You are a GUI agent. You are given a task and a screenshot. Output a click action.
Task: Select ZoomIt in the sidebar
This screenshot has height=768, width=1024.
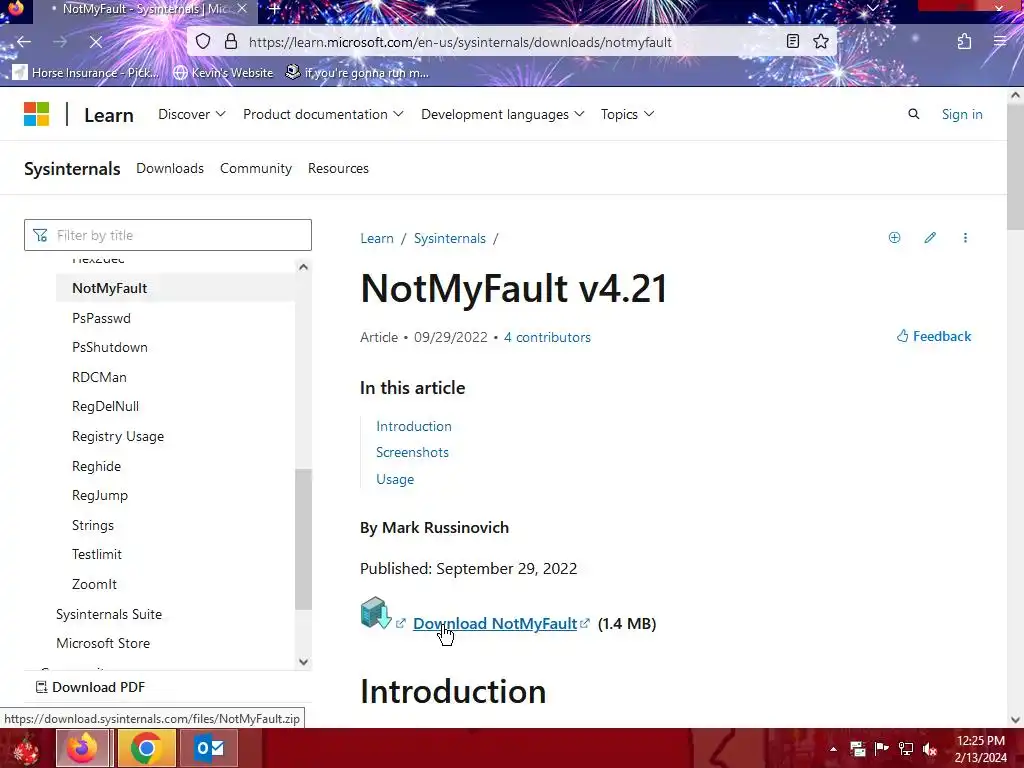[x=94, y=584]
